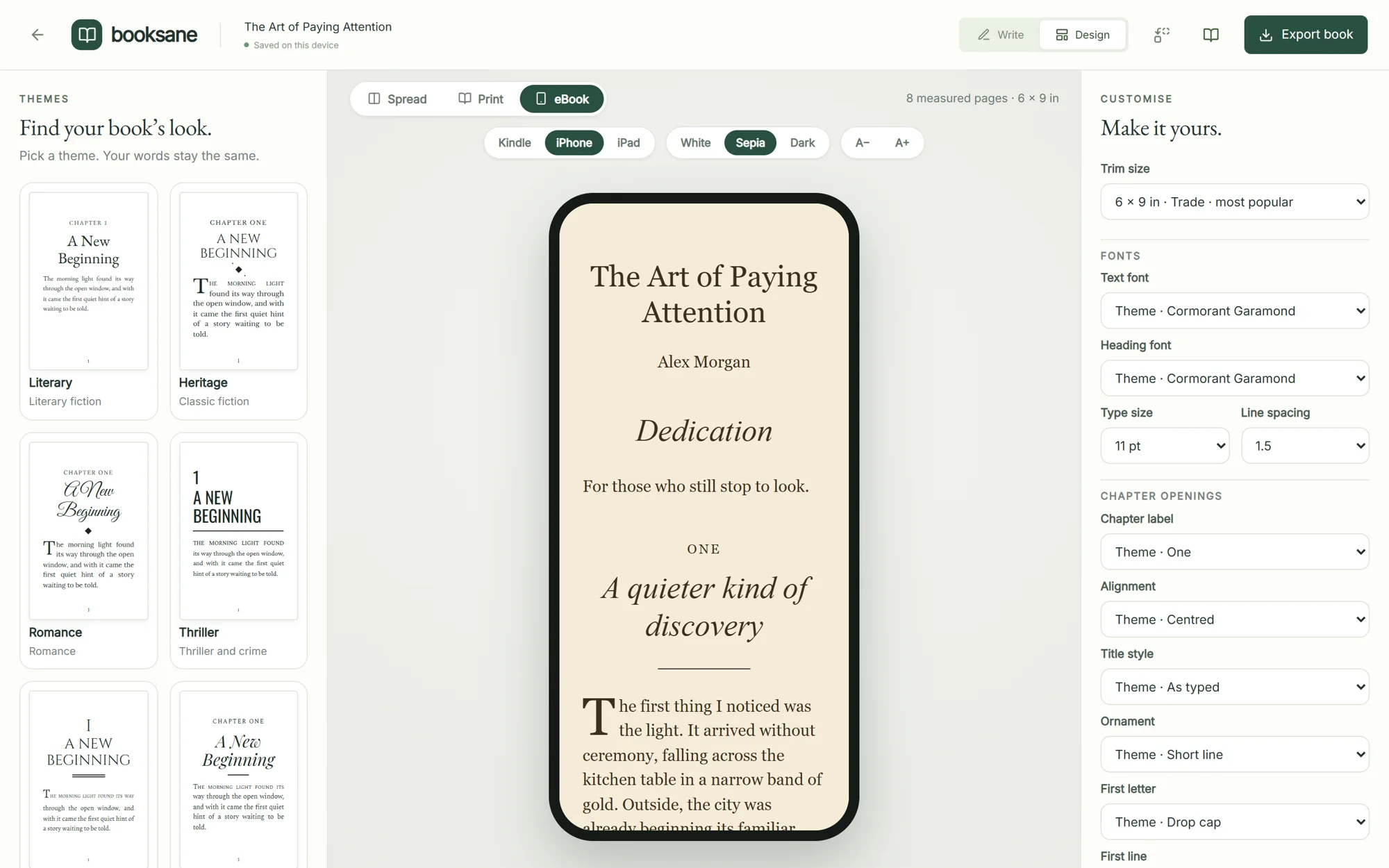
Task: Click 'Saved on this device' status text
Action: point(296,45)
